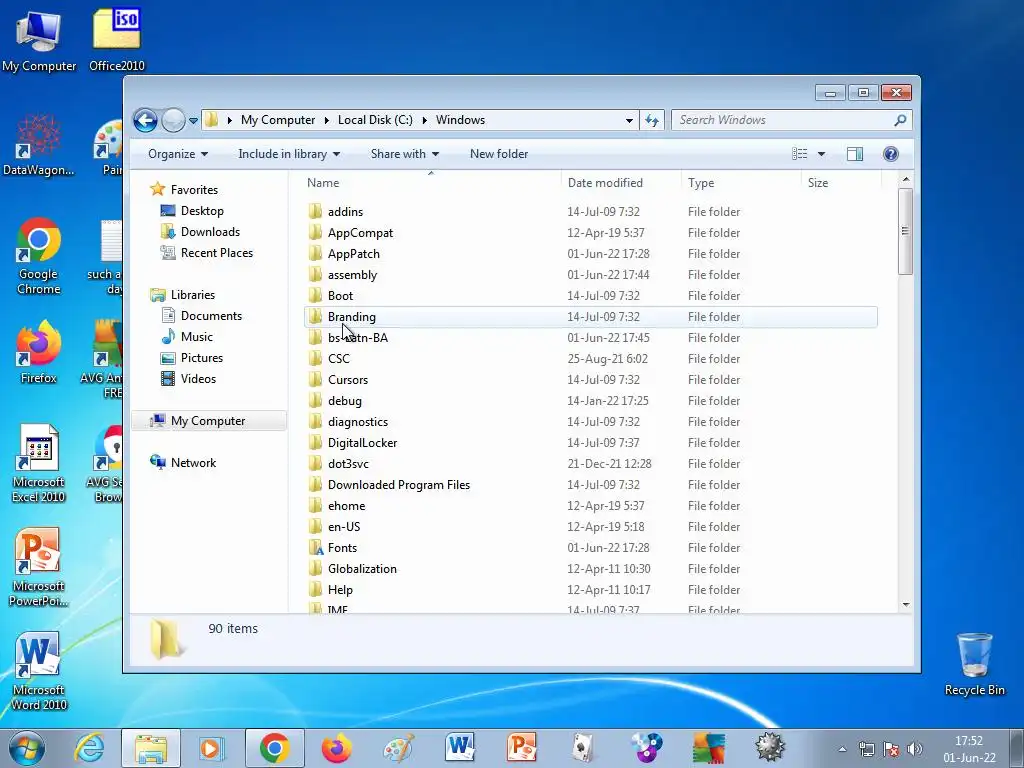Change the view with the views icon
Image resolution: width=1024 pixels, height=768 pixels.
tap(799, 154)
